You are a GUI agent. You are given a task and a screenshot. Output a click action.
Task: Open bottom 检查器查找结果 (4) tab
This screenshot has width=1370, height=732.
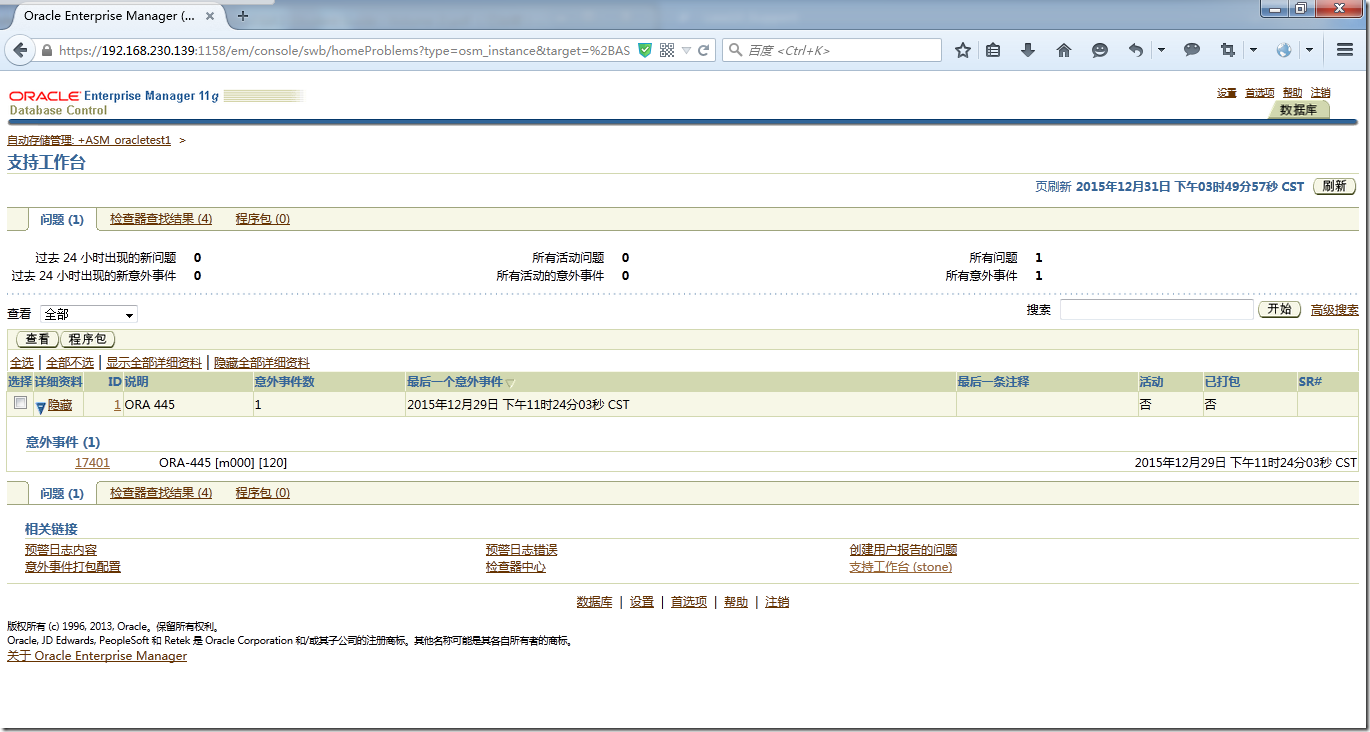tap(161, 493)
